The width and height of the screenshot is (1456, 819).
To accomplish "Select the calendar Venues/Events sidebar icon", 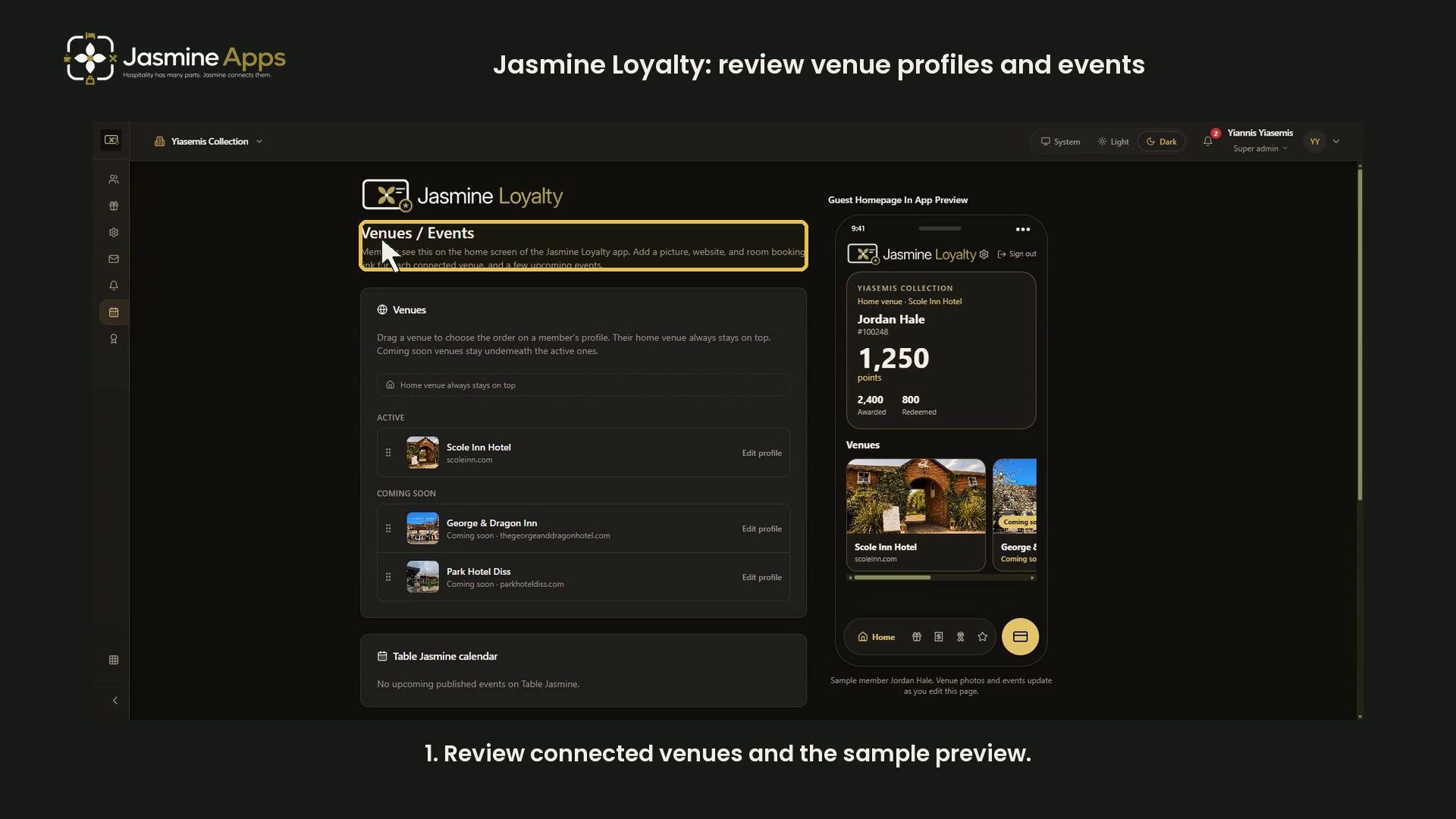I will coord(114,312).
